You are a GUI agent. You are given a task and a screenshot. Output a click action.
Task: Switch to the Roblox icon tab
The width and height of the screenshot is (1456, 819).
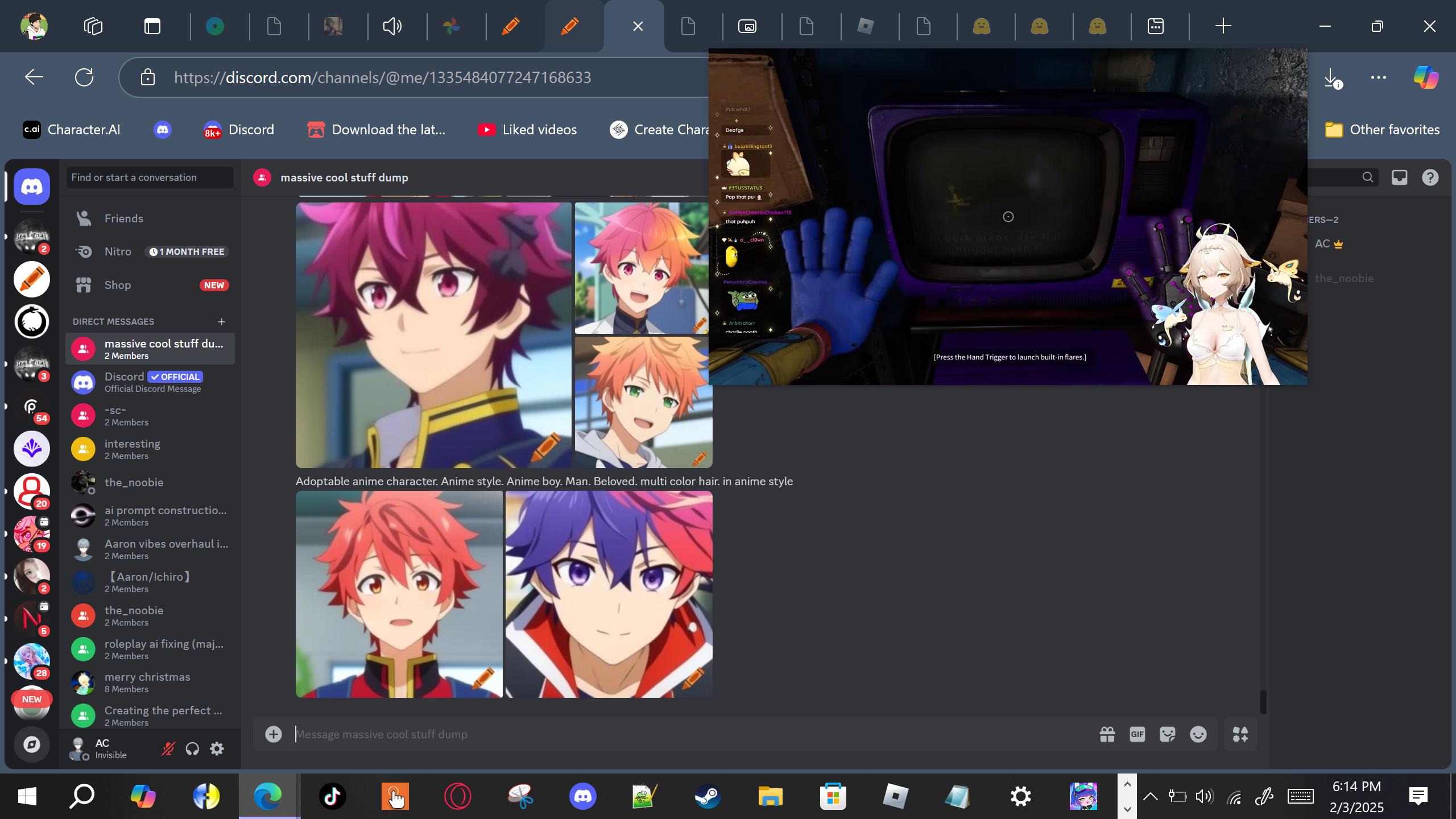pyautogui.click(x=866, y=26)
